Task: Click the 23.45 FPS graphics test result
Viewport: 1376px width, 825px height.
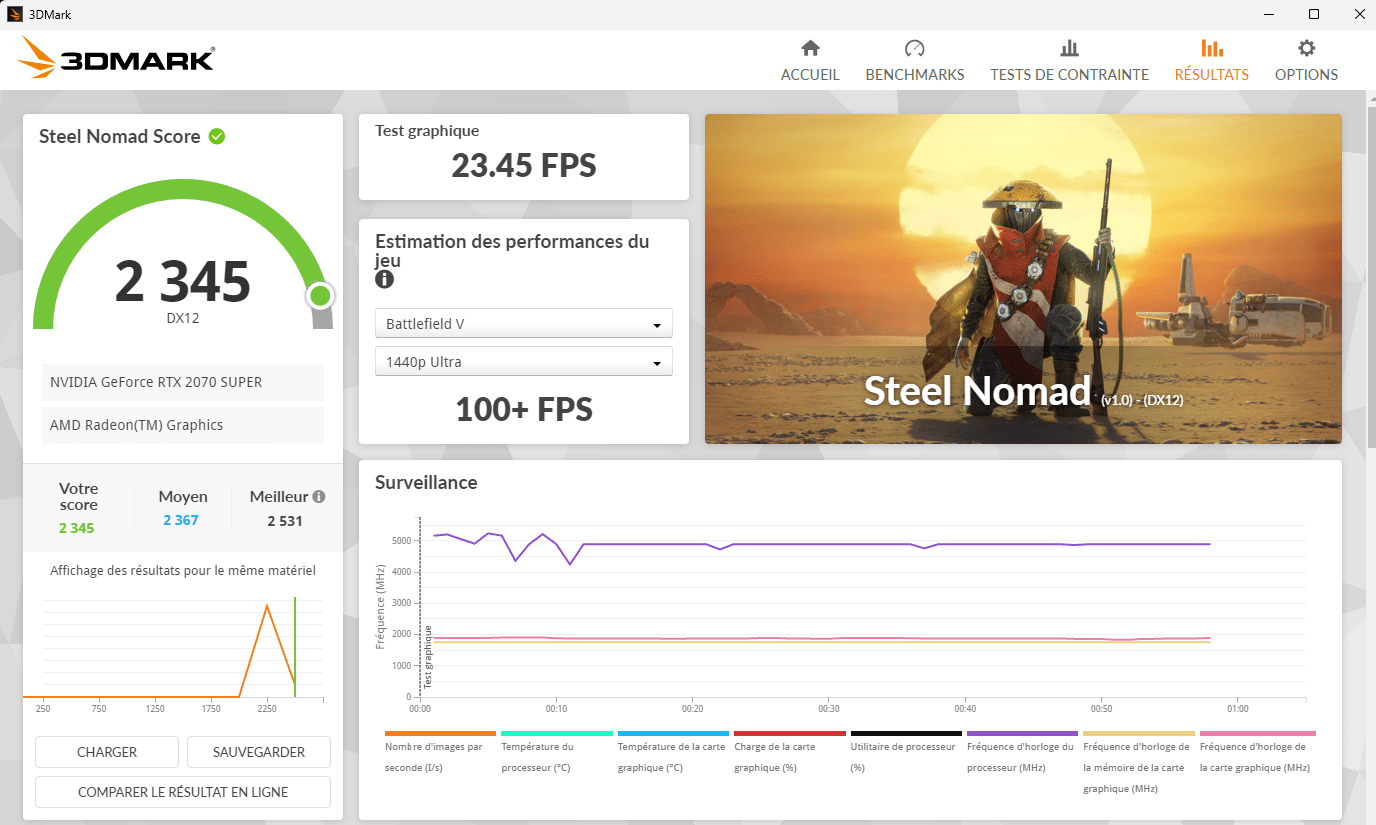Action: pos(524,165)
